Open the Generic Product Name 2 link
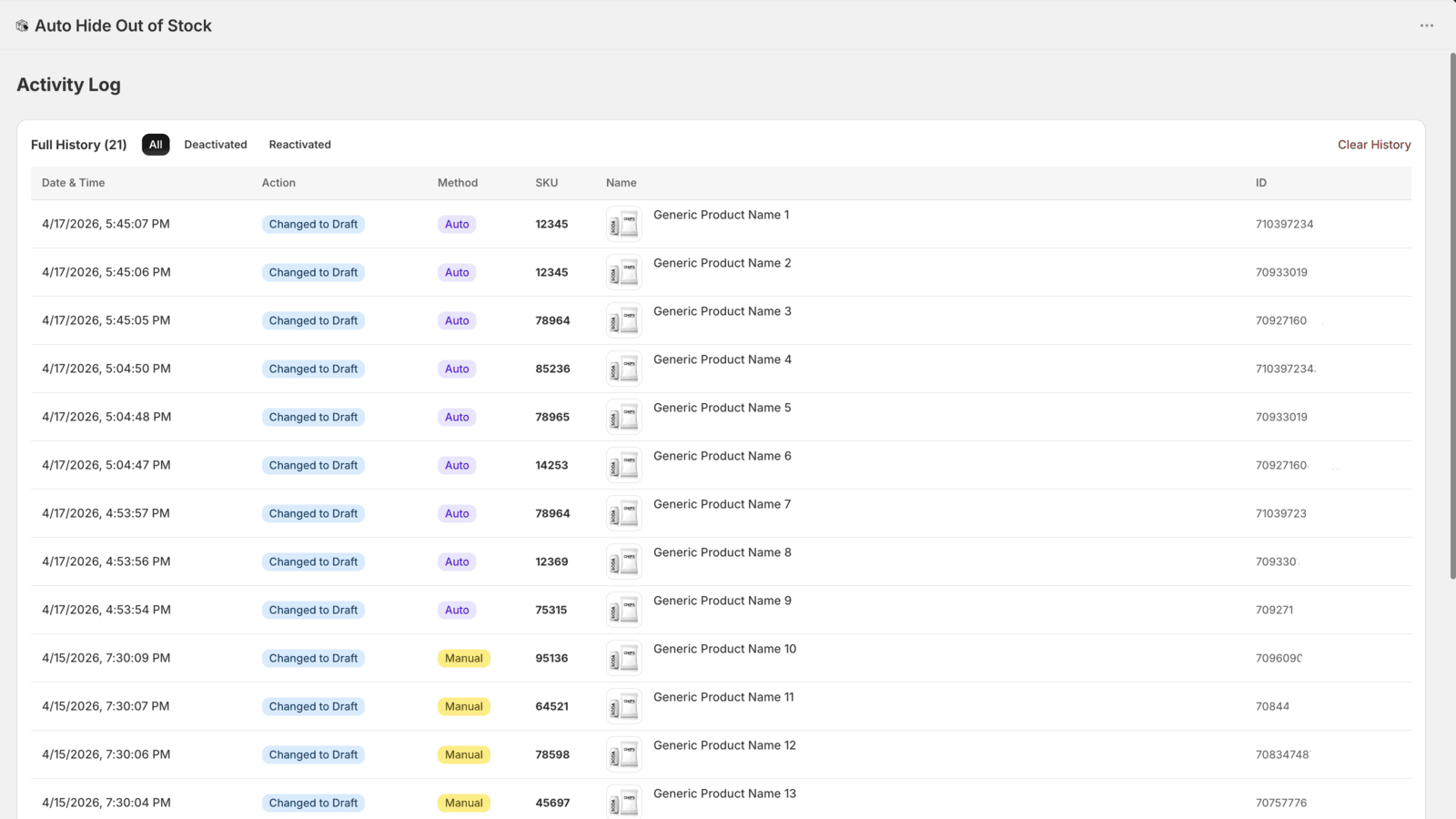This screenshot has width=1456, height=819. point(722,263)
